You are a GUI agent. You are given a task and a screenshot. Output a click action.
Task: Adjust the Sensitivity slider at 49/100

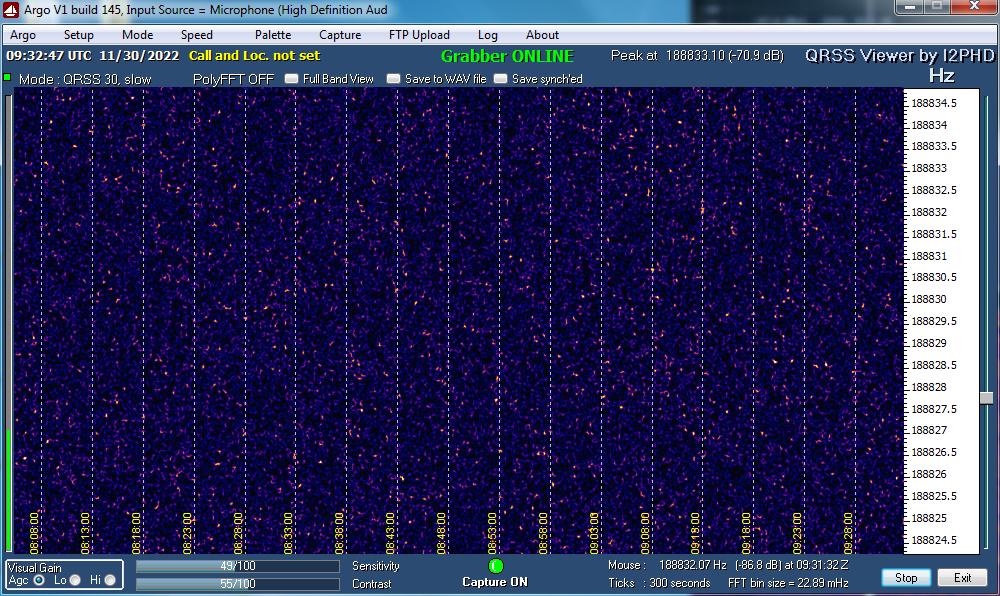click(x=237, y=566)
